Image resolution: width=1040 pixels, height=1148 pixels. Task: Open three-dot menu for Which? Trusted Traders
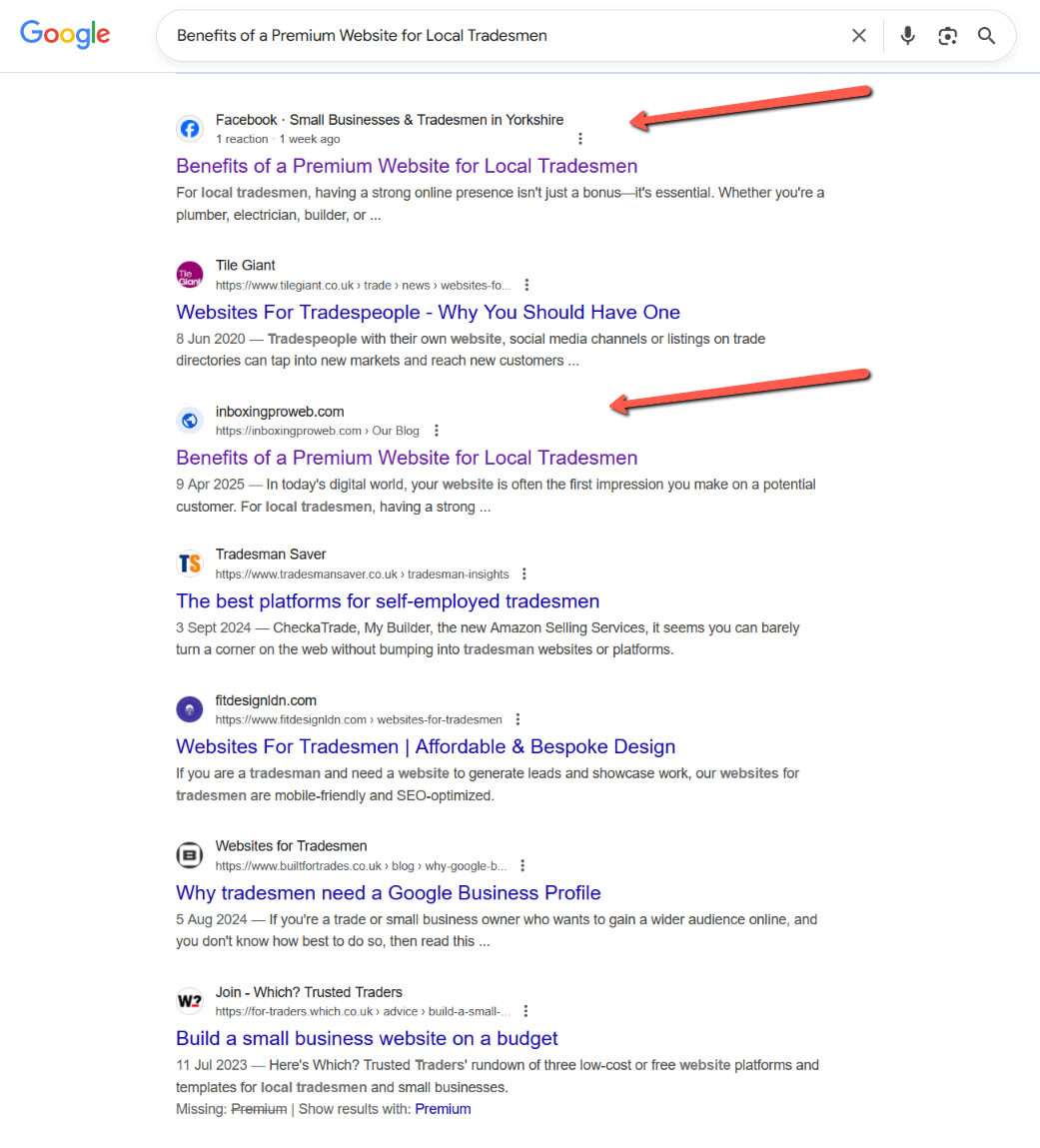coord(524,1011)
